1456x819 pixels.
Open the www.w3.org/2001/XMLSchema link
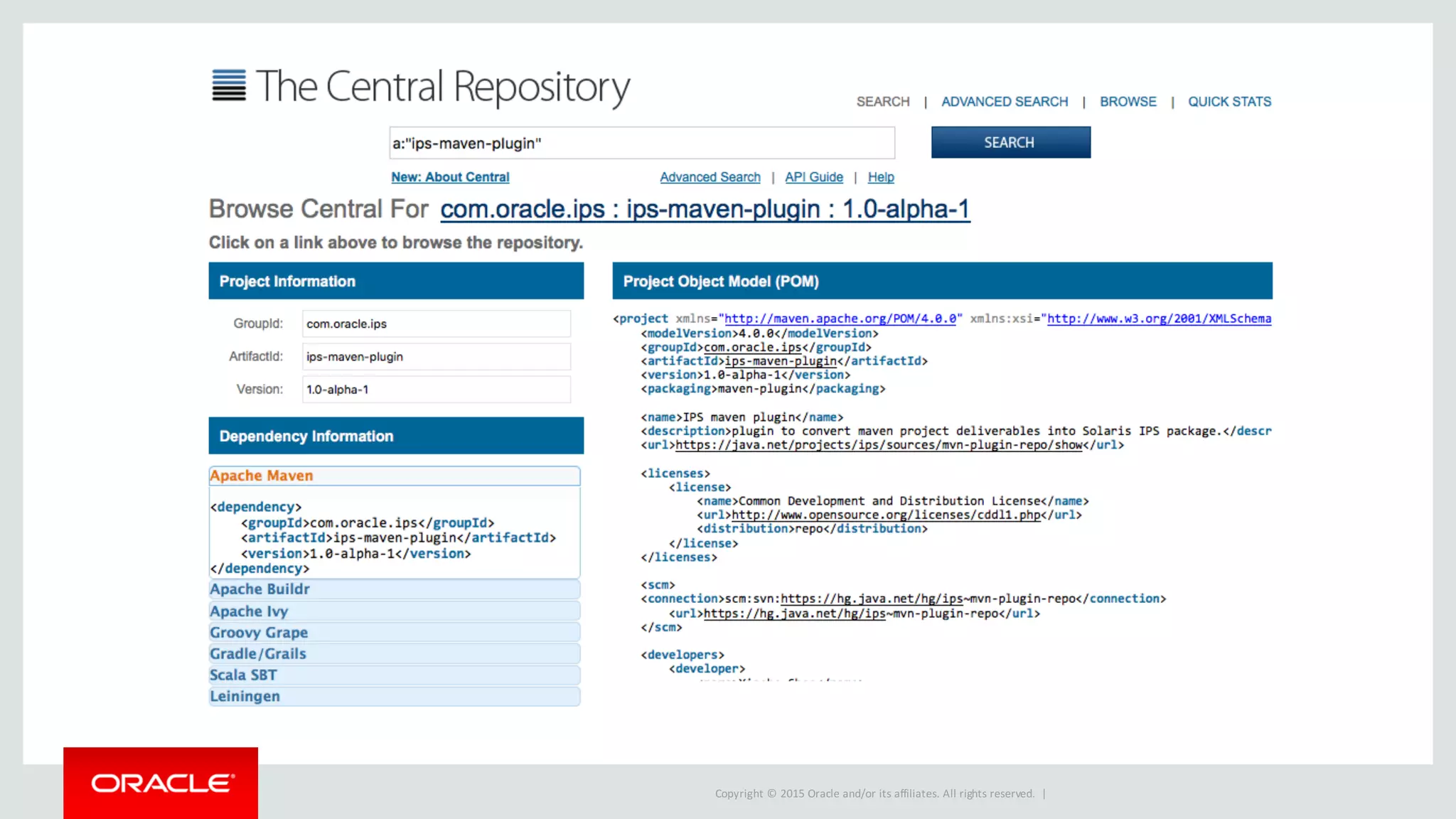tap(1159, 318)
